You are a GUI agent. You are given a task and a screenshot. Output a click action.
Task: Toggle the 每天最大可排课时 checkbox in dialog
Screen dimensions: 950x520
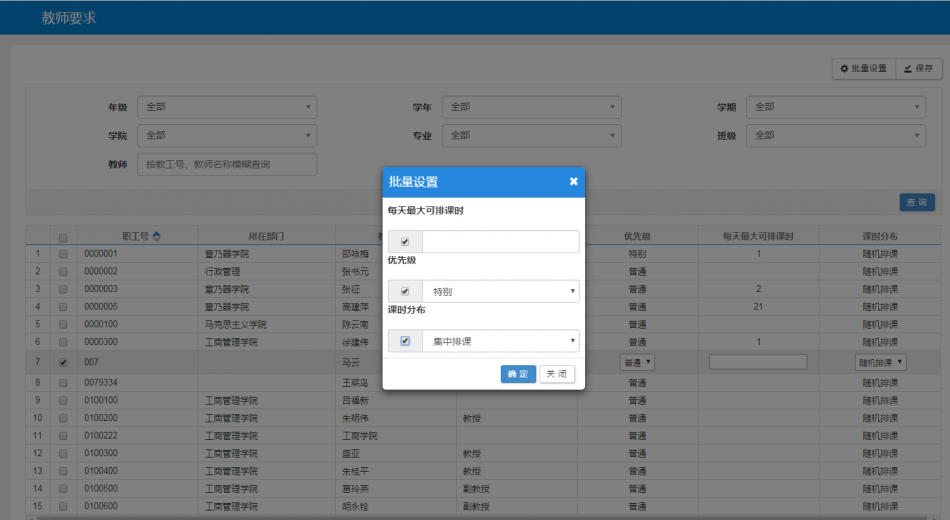click(405, 242)
